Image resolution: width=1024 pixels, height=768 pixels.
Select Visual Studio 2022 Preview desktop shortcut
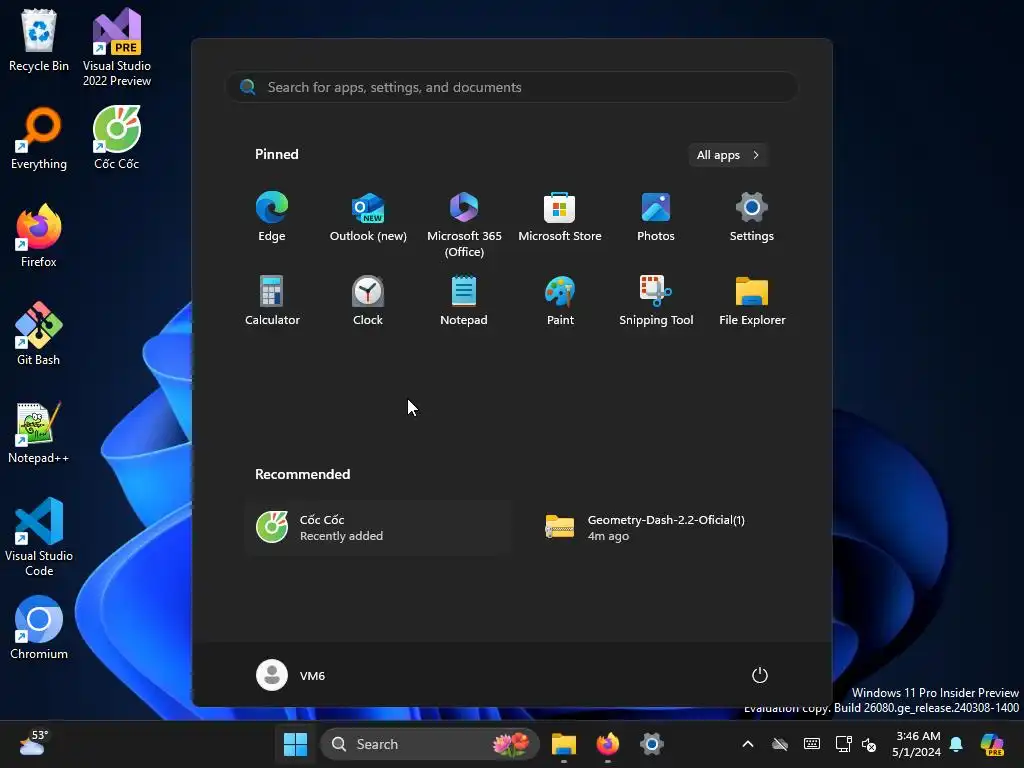coord(117,48)
